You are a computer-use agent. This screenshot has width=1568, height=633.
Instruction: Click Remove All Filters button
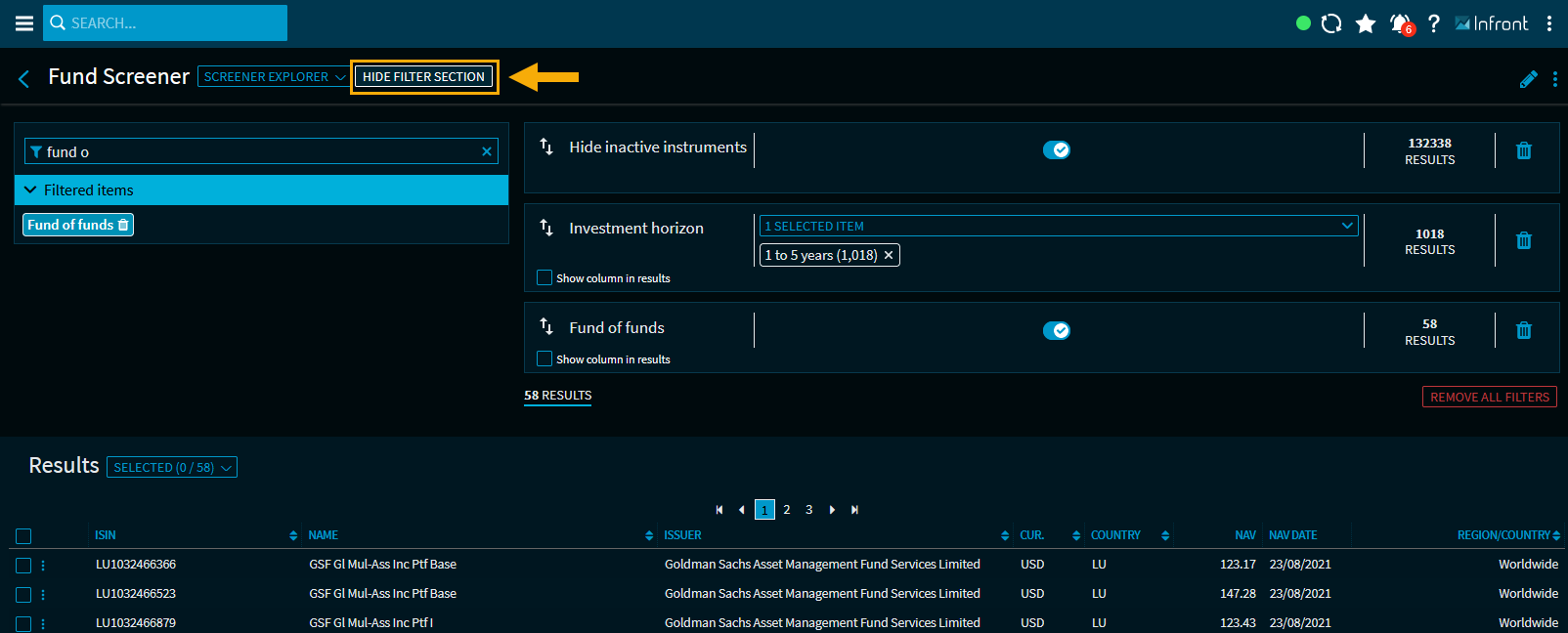[1489, 397]
